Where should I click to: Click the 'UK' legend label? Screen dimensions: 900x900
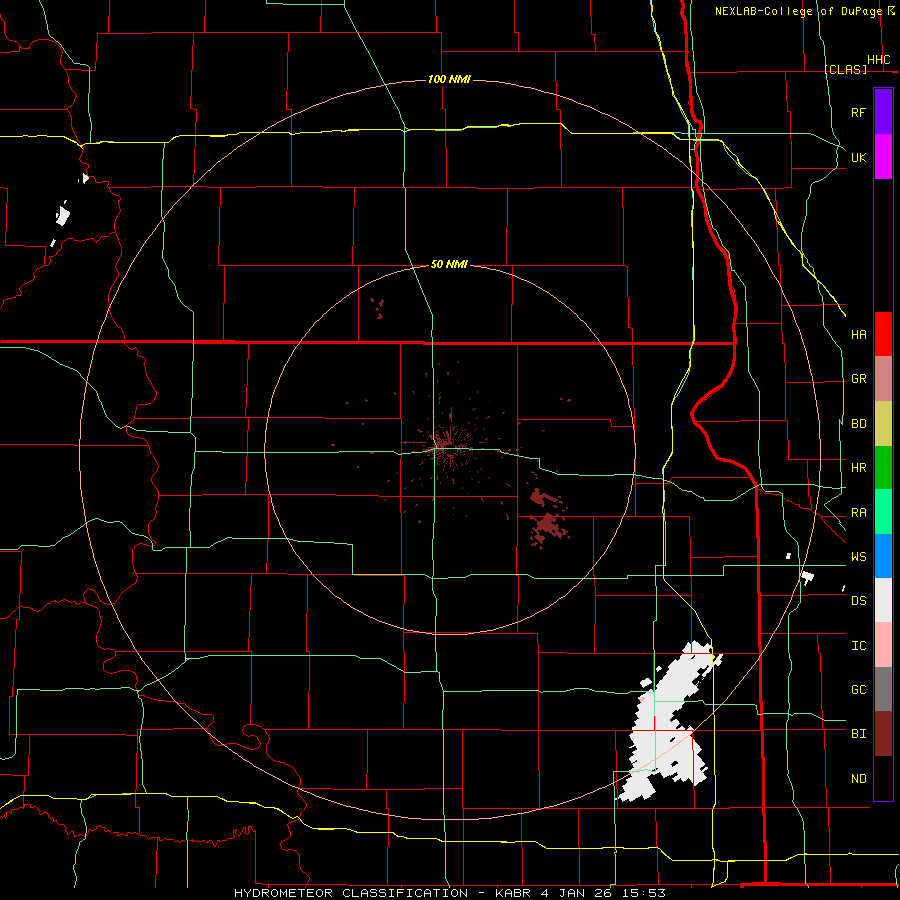[x=858, y=157]
